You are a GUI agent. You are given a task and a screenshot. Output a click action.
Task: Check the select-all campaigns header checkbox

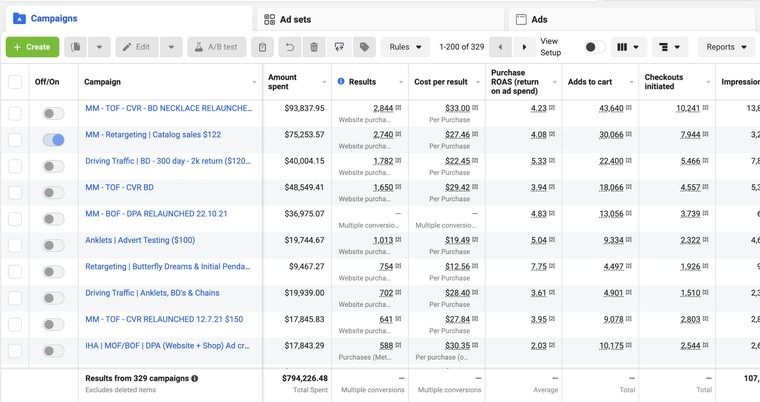(15, 82)
